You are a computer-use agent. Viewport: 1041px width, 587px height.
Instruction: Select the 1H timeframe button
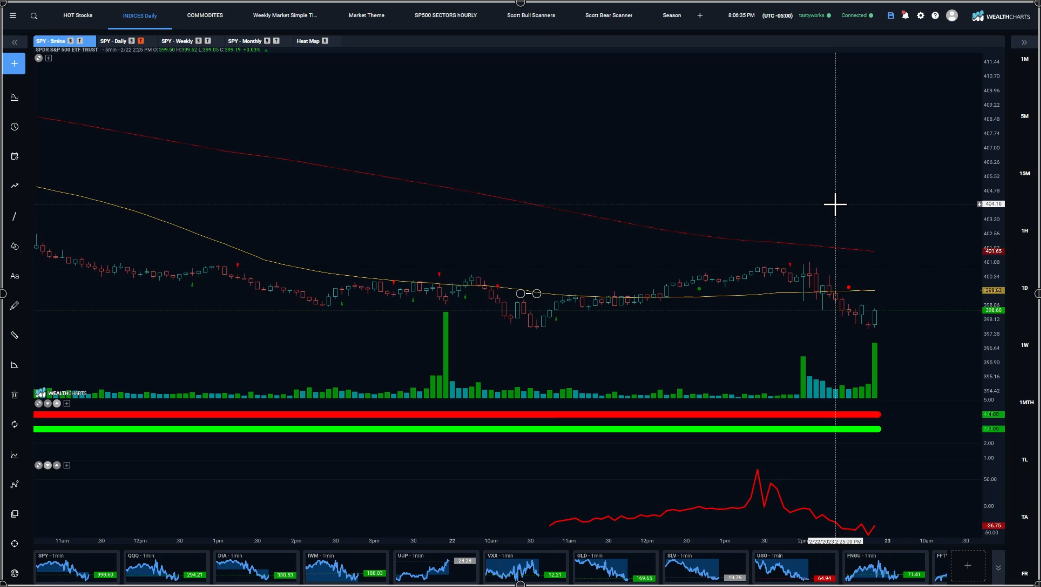tap(1024, 231)
